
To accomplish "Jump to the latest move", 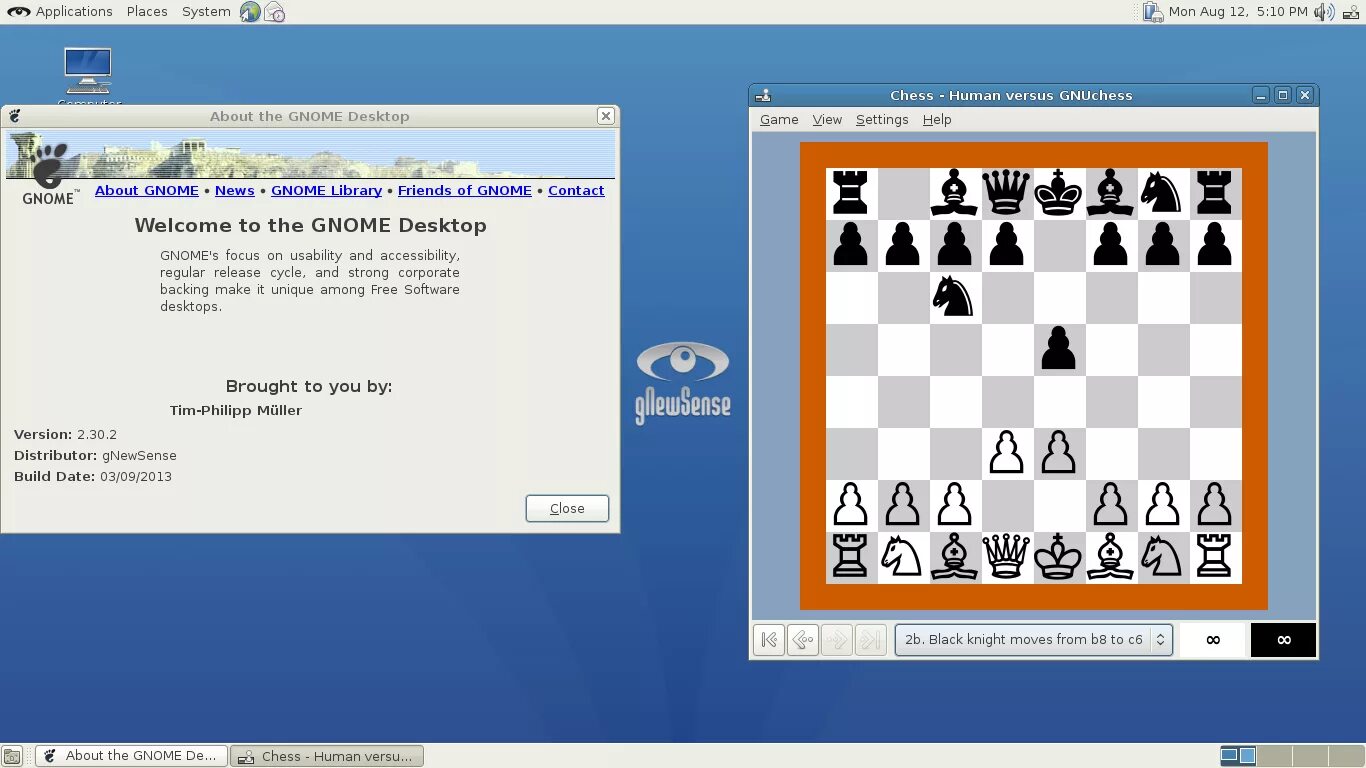I will click(x=871, y=640).
